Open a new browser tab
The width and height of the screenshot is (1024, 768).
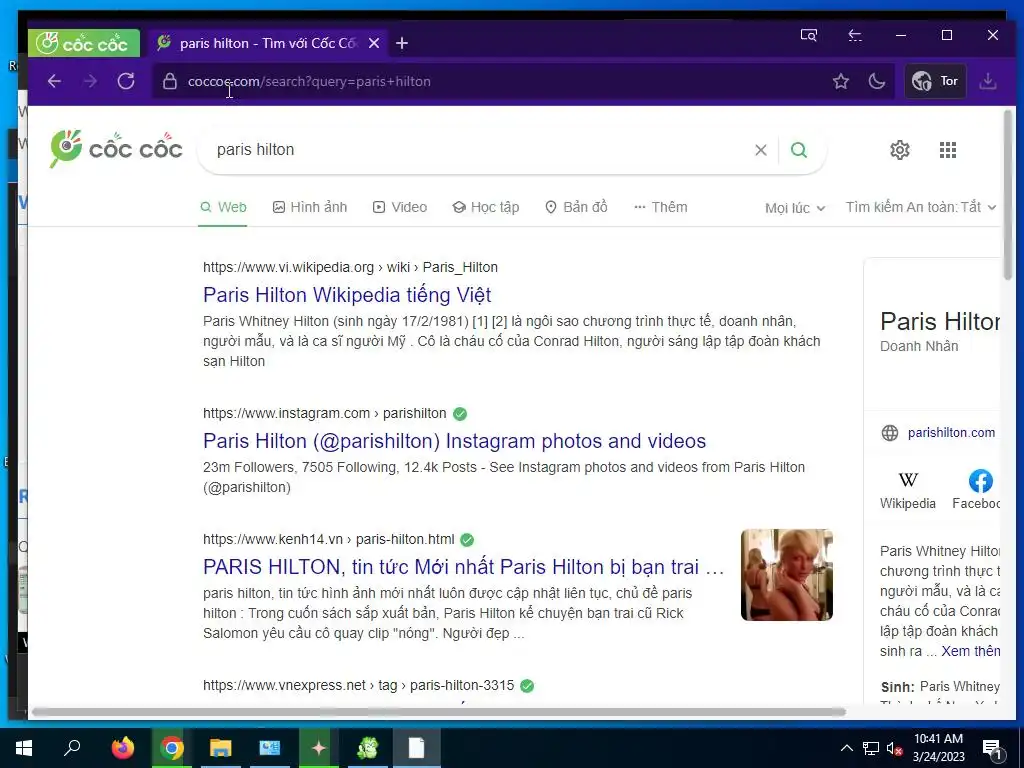[x=402, y=43]
